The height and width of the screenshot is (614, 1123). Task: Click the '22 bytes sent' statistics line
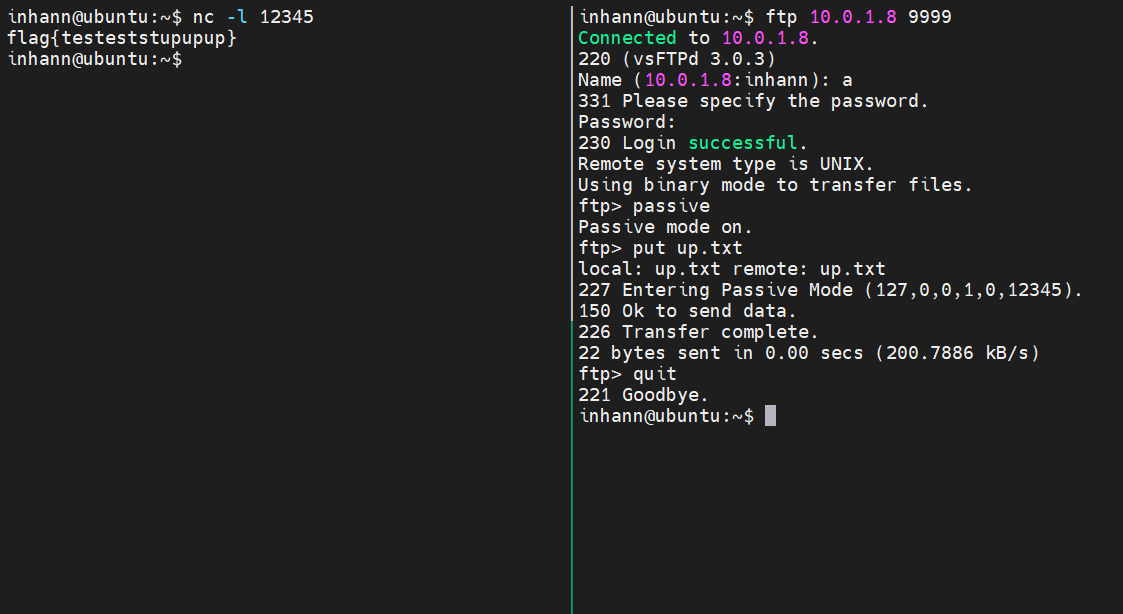(809, 352)
